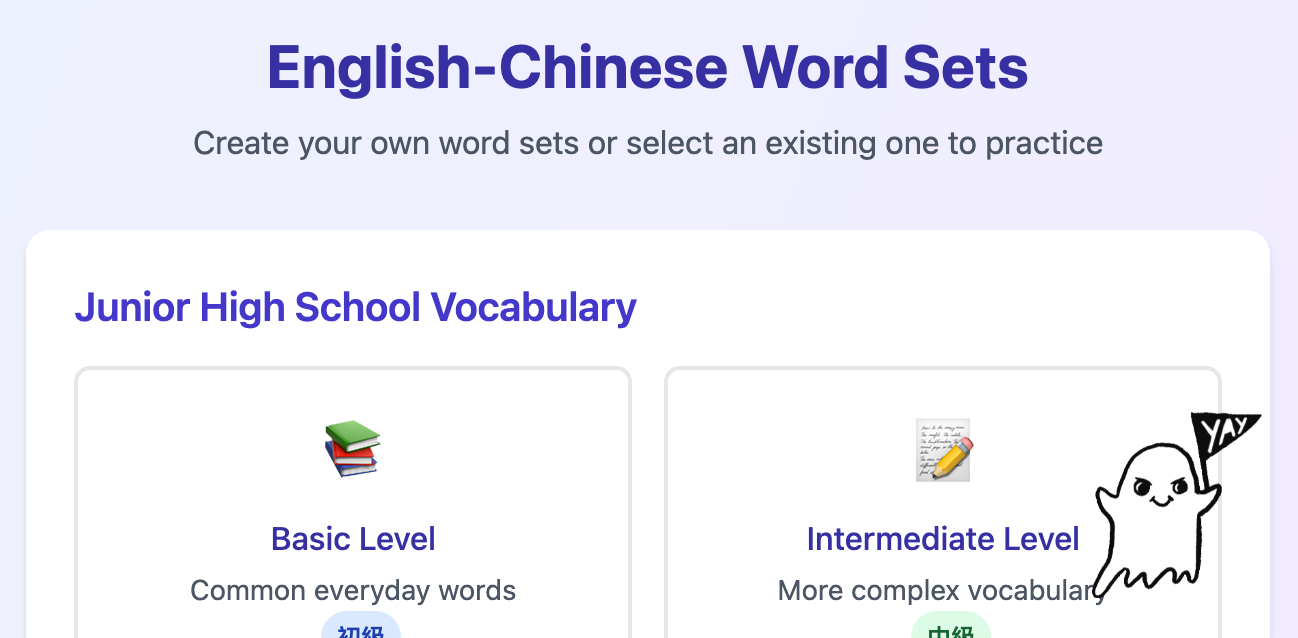Click the "English-Chinese Word Sets" page title

coord(648,68)
